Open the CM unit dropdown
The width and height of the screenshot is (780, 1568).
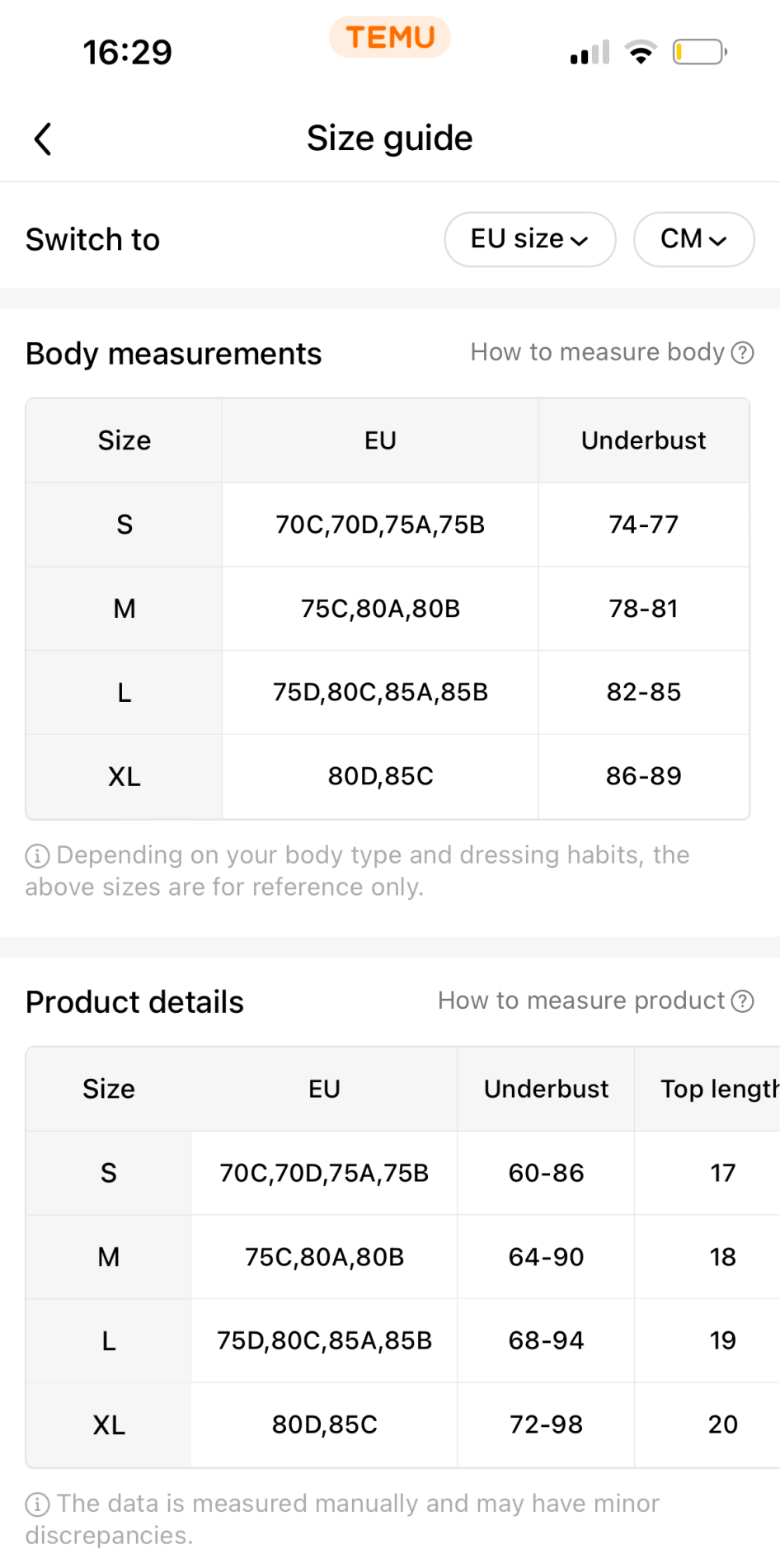click(x=693, y=239)
